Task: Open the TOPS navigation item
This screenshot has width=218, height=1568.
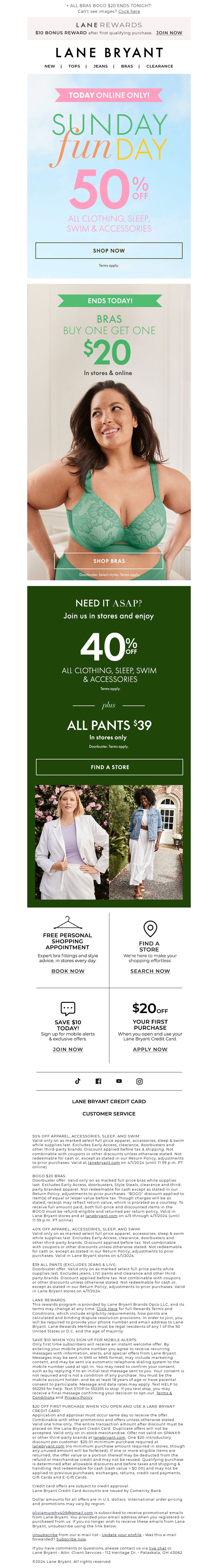Action: click(x=74, y=66)
